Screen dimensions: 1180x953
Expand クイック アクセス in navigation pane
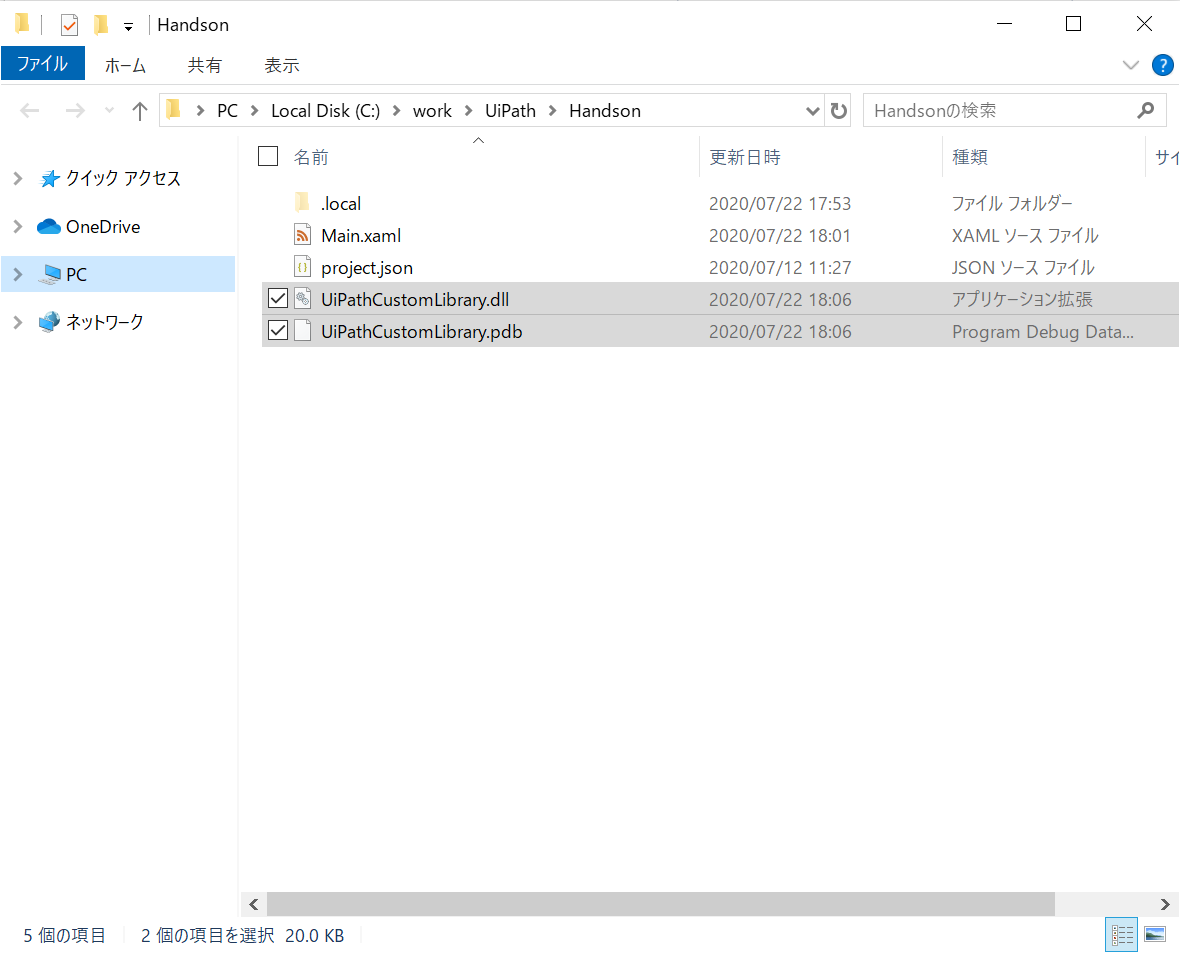18,178
